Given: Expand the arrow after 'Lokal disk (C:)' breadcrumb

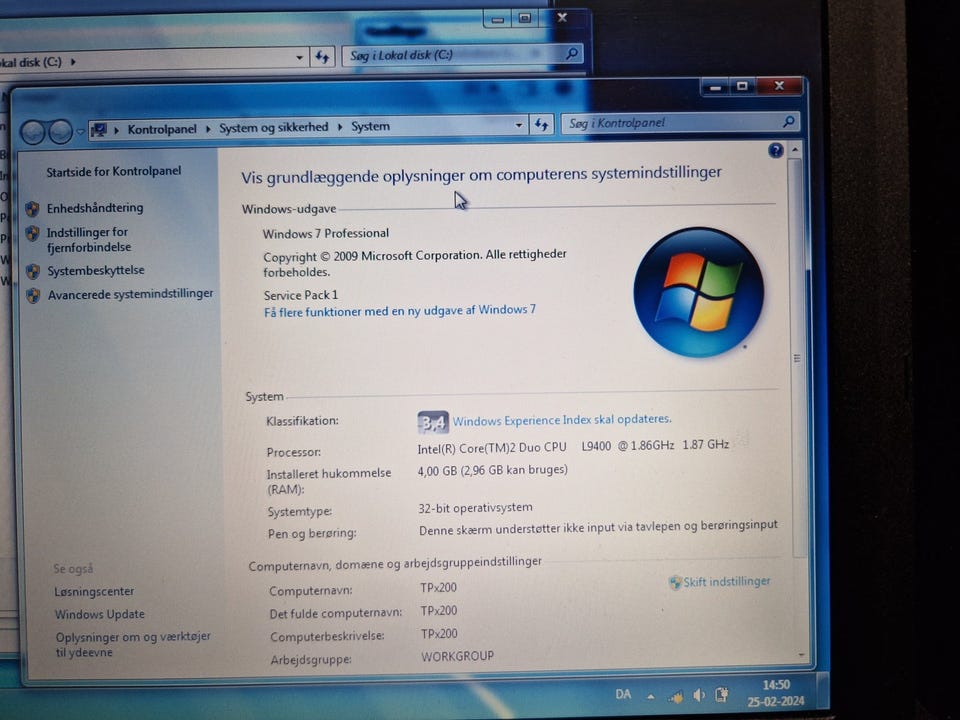Looking at the screenshot, I should (x=73, y=62).
